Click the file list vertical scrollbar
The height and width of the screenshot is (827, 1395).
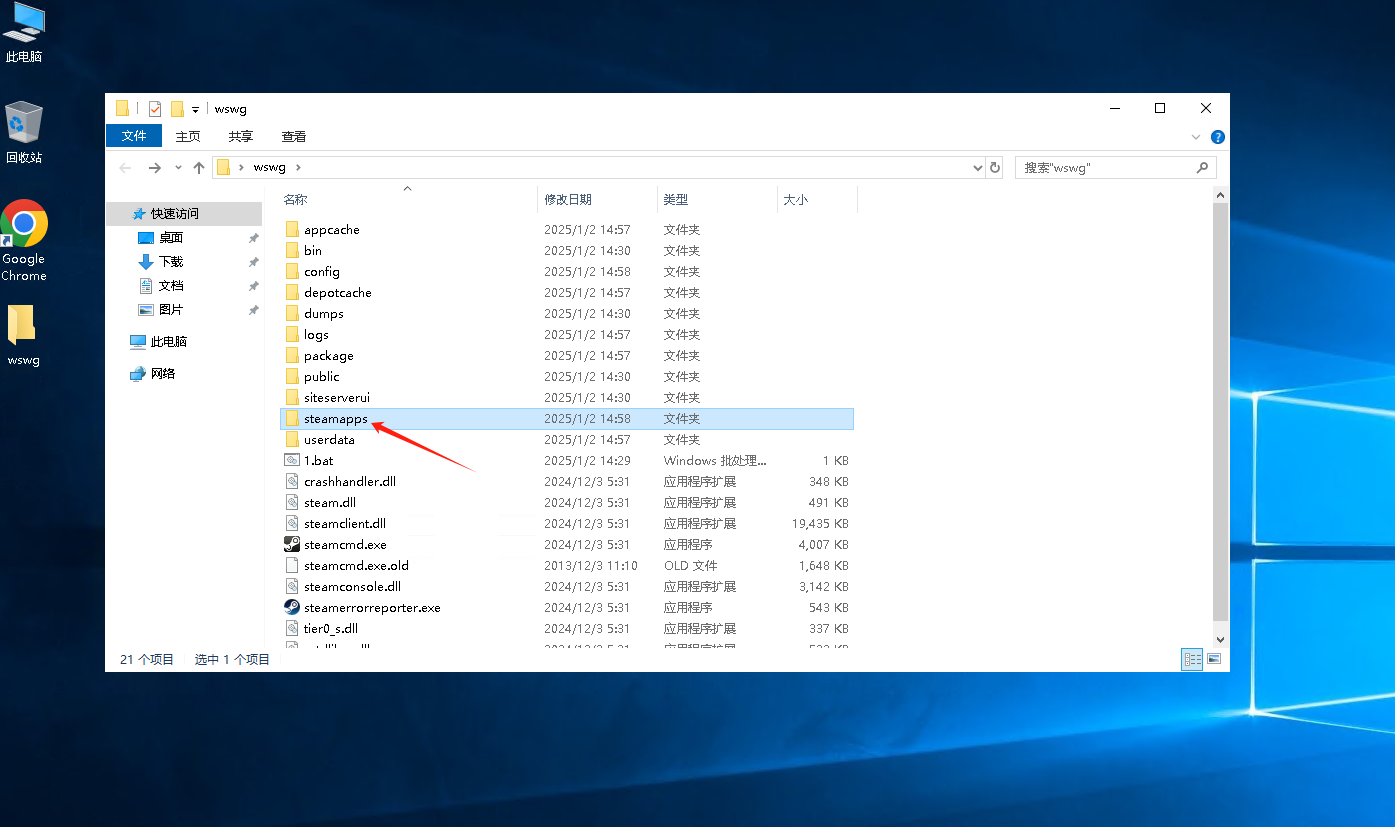[x=1220, y=410]
